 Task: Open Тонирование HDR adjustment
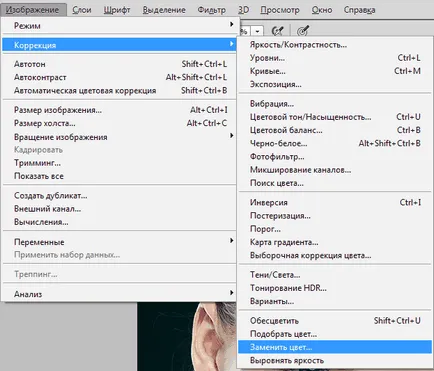pos(335,288)
